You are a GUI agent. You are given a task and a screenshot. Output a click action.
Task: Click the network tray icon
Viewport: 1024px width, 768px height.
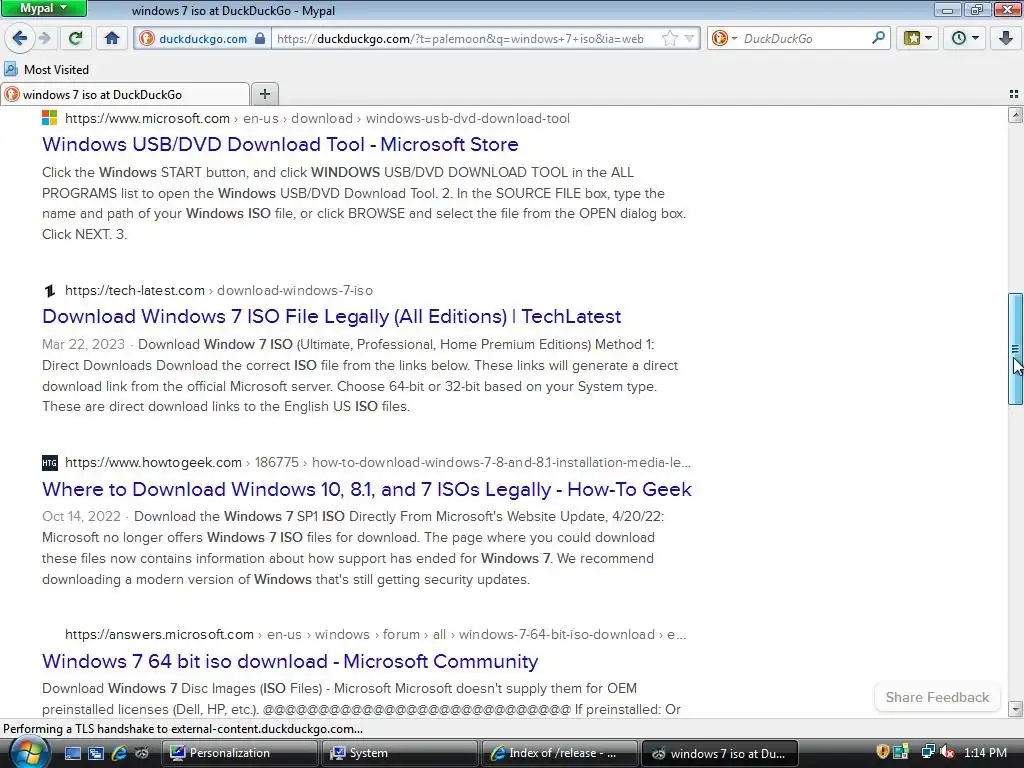pos(927,752)
